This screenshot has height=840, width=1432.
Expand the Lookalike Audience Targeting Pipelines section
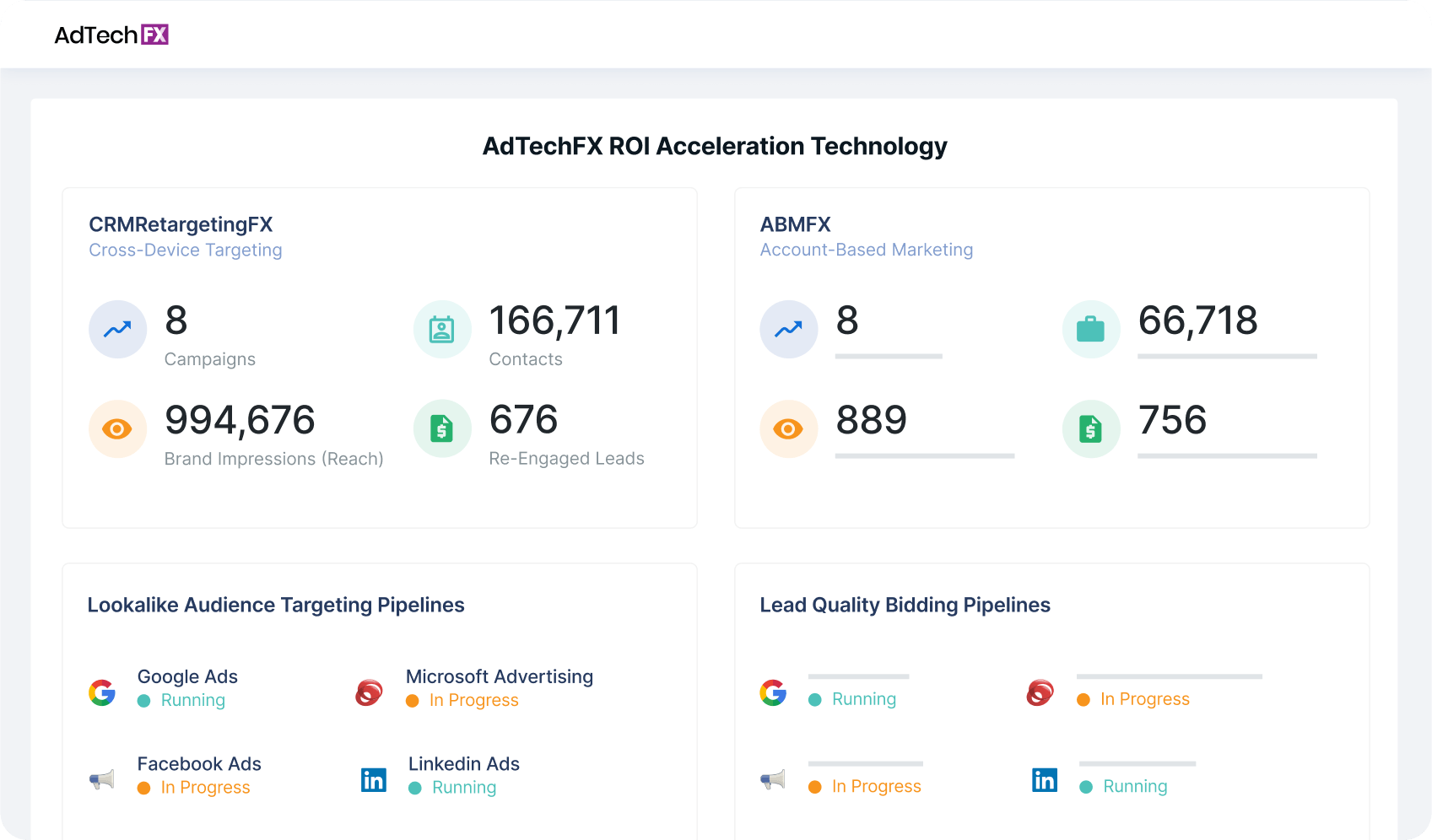click(x=276, y=605)
